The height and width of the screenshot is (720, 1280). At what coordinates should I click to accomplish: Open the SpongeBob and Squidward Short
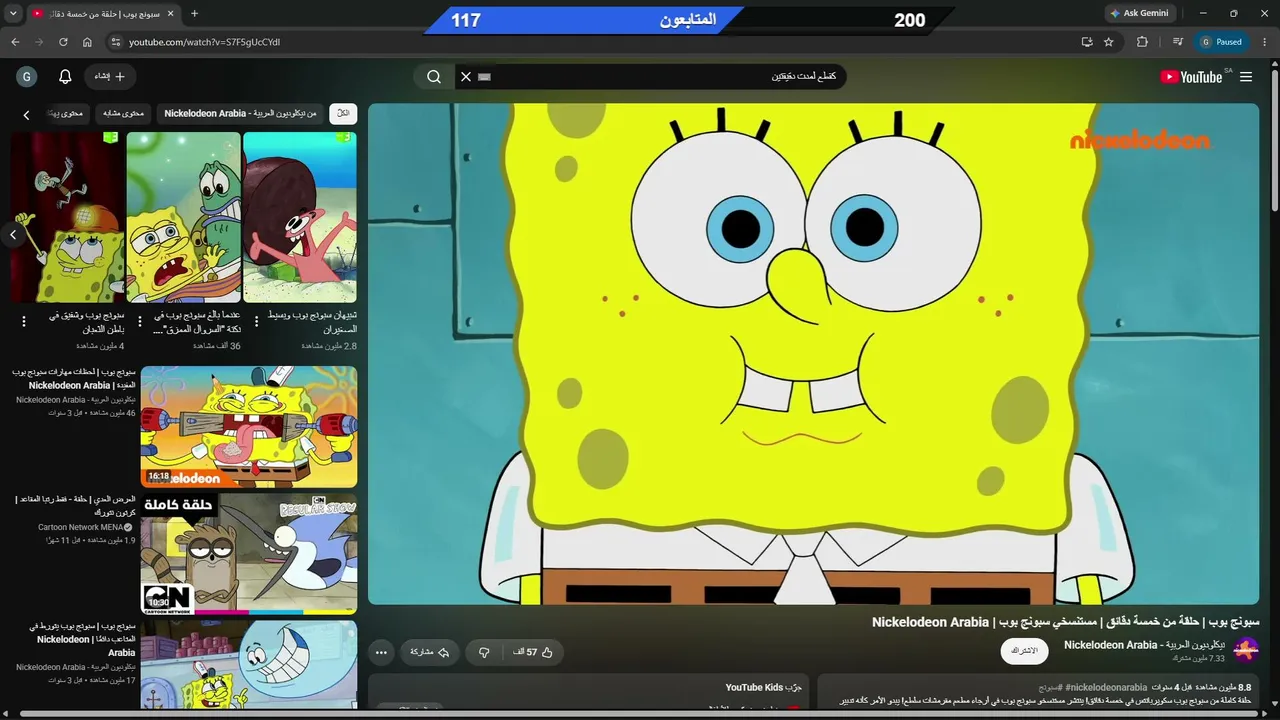pos(68,217)
